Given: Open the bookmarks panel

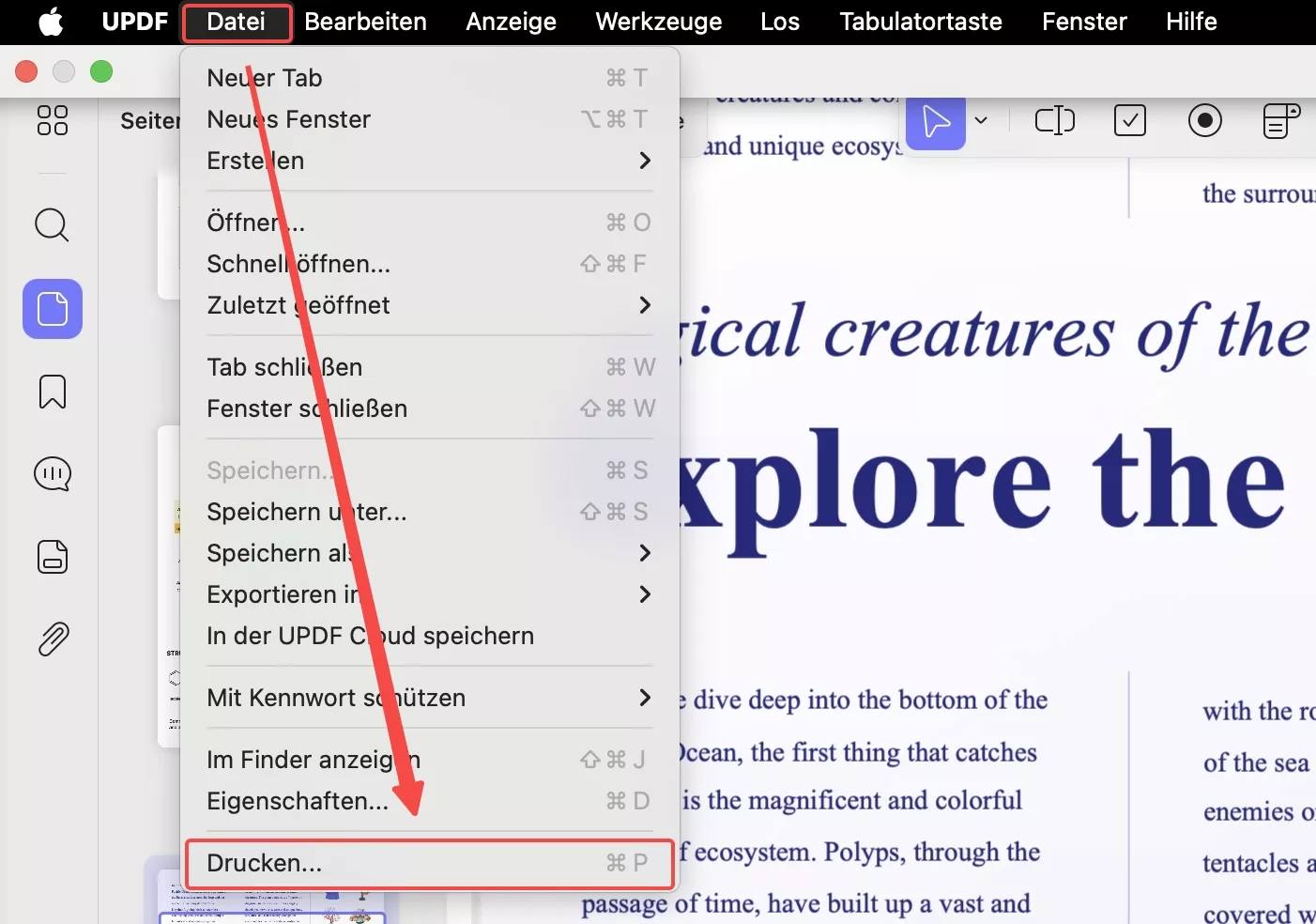Looking at the screenshot, I should click(x=52, y=392).
